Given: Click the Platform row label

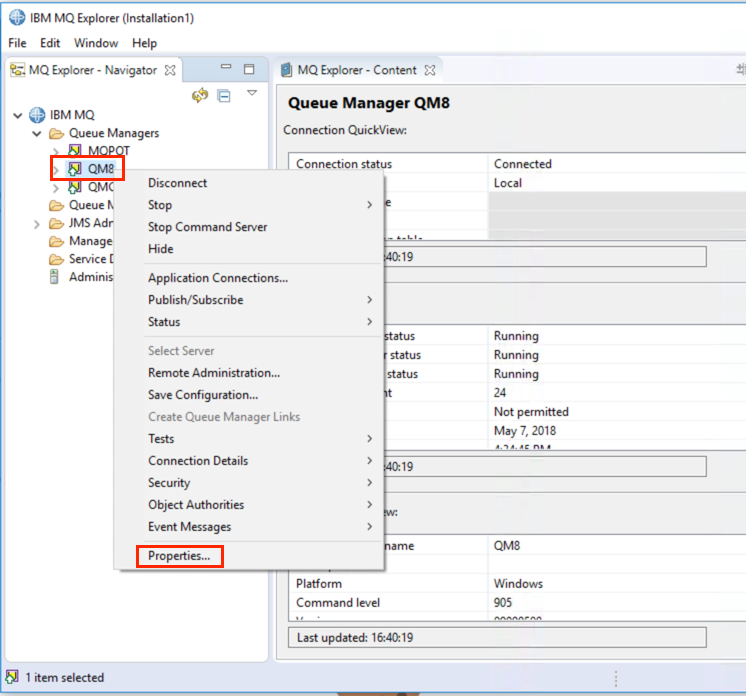Looking at the screenshot, I should [319, 584].
